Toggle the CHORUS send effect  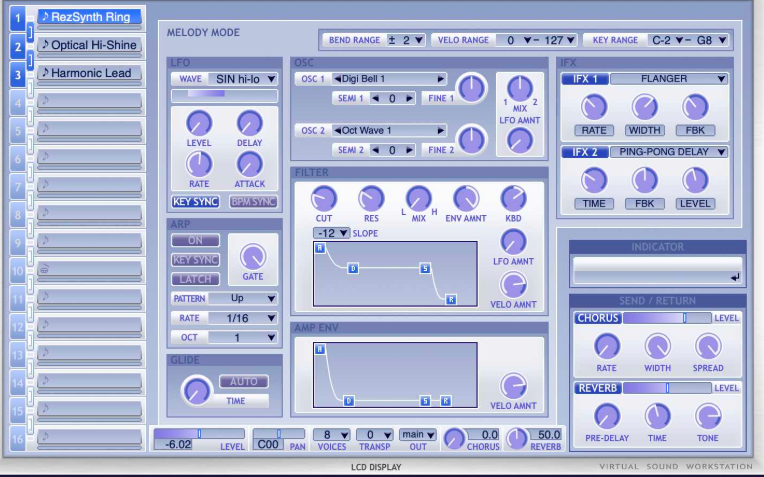(598, 318)
